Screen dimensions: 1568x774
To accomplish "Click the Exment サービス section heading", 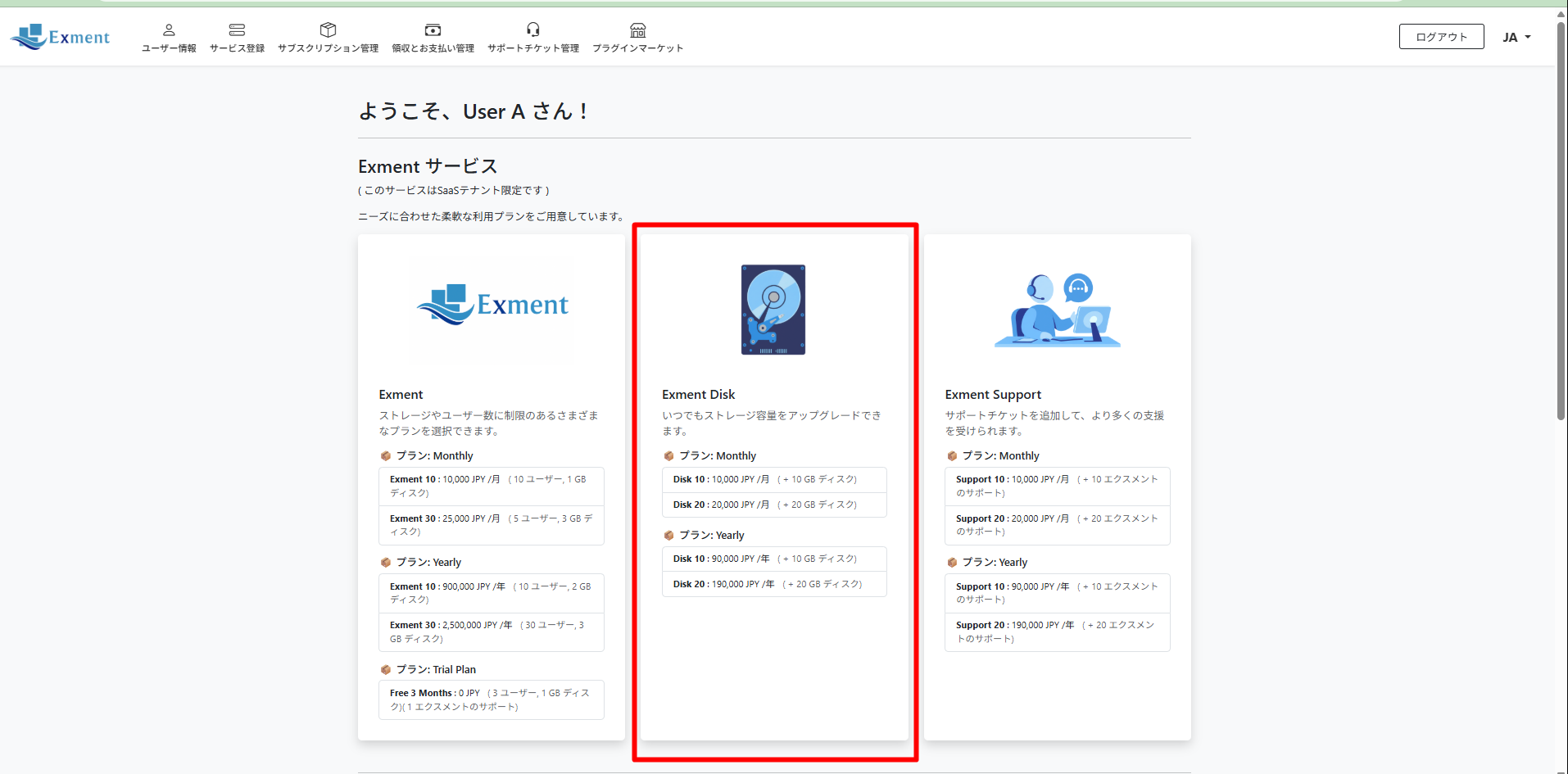I will pos(428,166).
